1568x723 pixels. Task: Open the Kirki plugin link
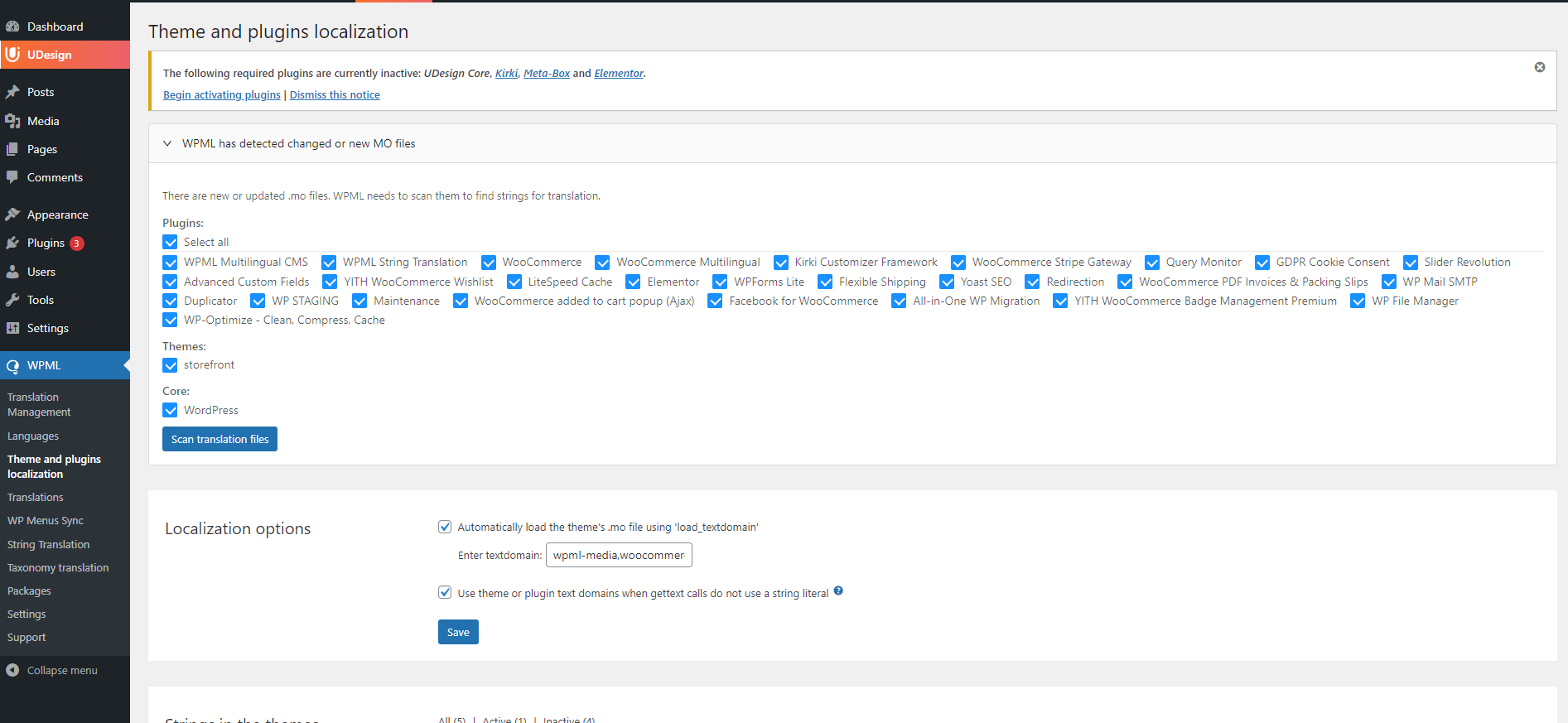pyautogui.click(x=506, y=74)
